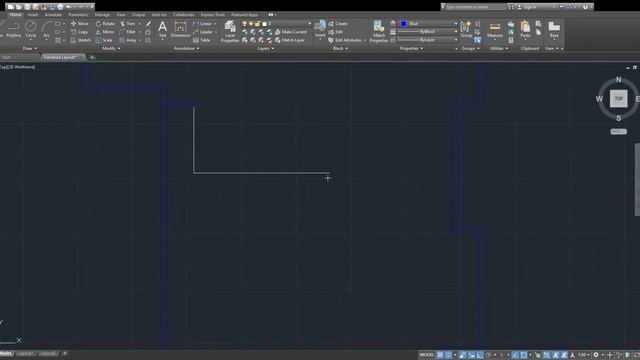Click the keyword search input field
The width and height of the screenshot is (640, 360).
click(476, 7)
